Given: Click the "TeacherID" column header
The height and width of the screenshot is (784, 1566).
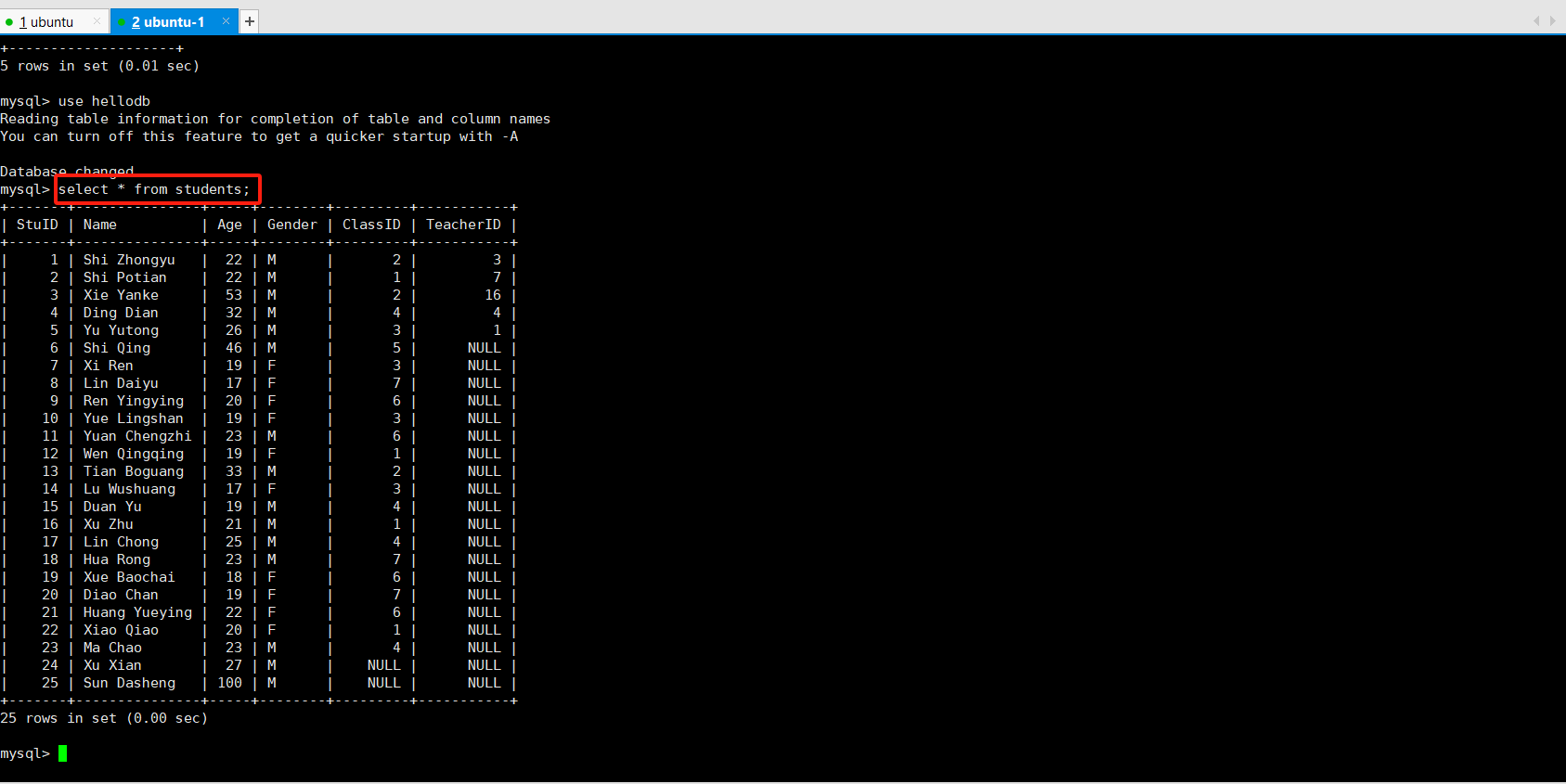Looking at the screenshot, I should point(463,225).
